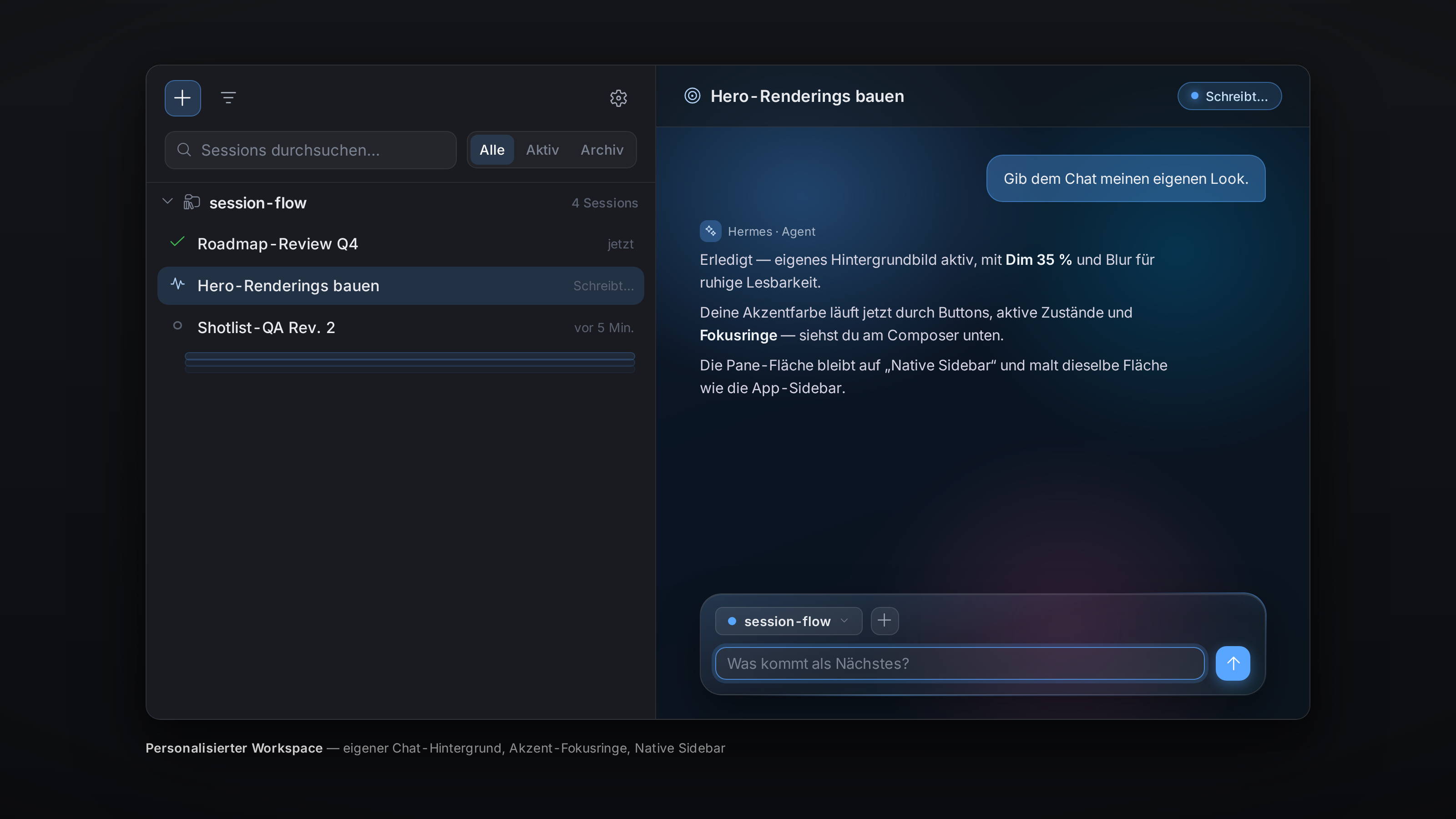Collapse the session-flow group chevron
Image resolution: width=1456 pixels, height=819 pixels.
pyautogui.click(x=167, y=202)
